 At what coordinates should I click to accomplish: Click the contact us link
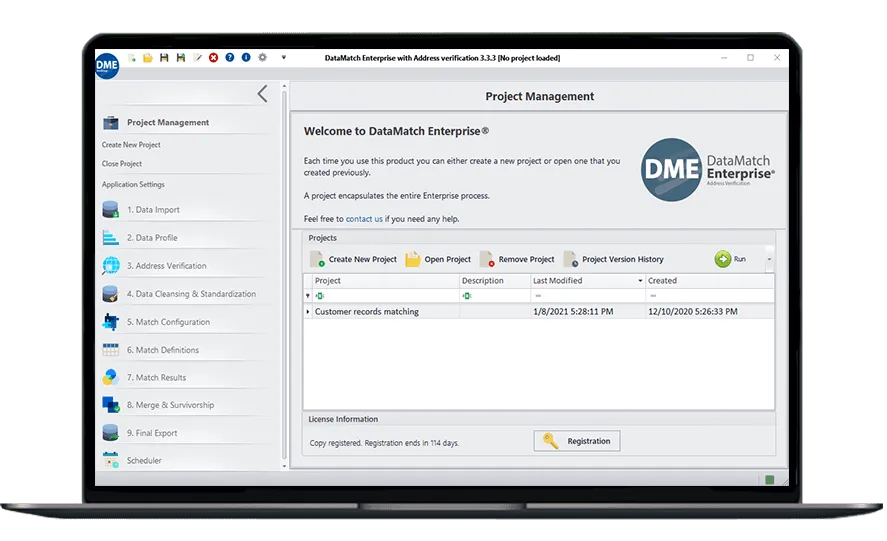pyautogui.click(x=364, y=219)
